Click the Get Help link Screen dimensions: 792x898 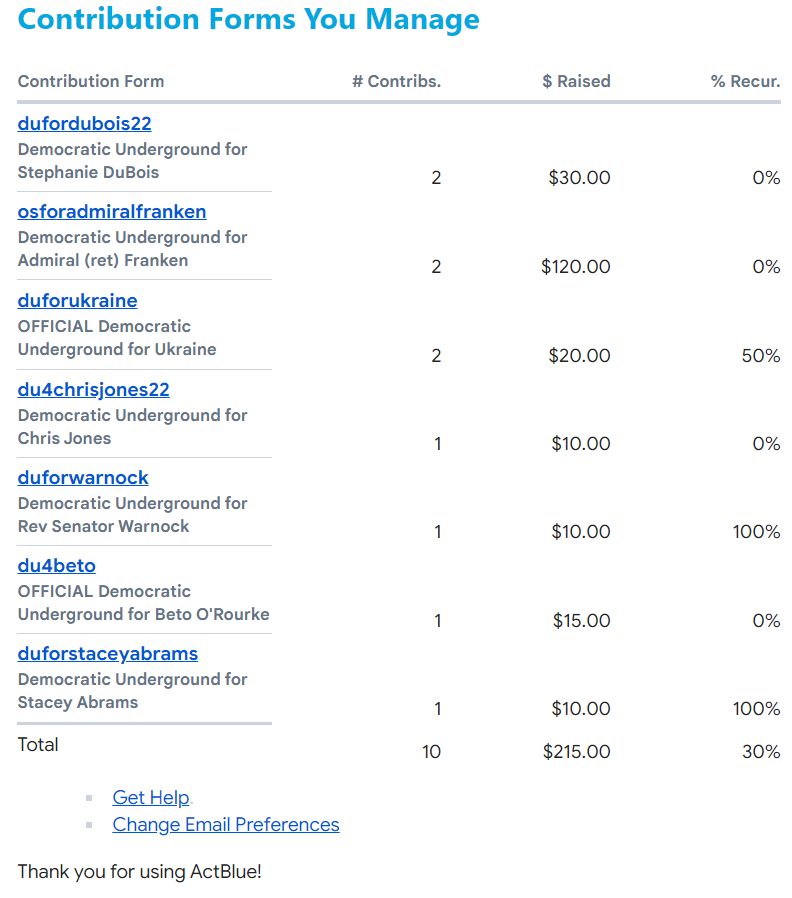pyautogui.click(x=150, y=797)
